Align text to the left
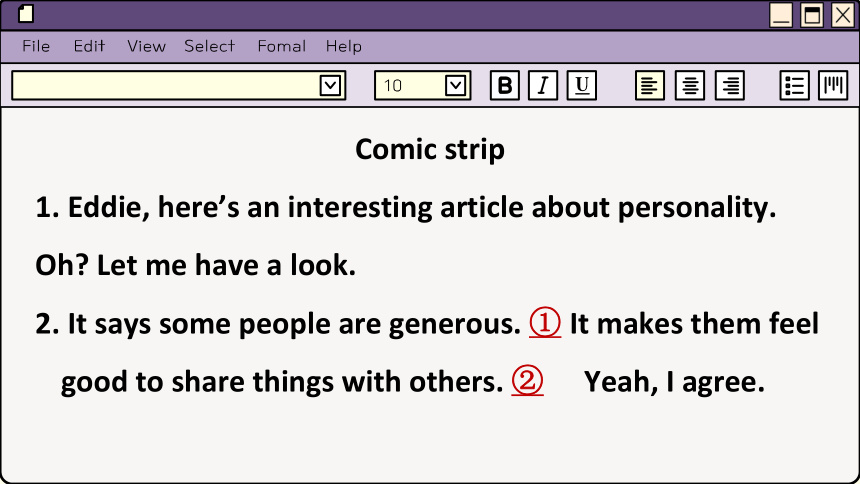 click(x=650, y=85)
